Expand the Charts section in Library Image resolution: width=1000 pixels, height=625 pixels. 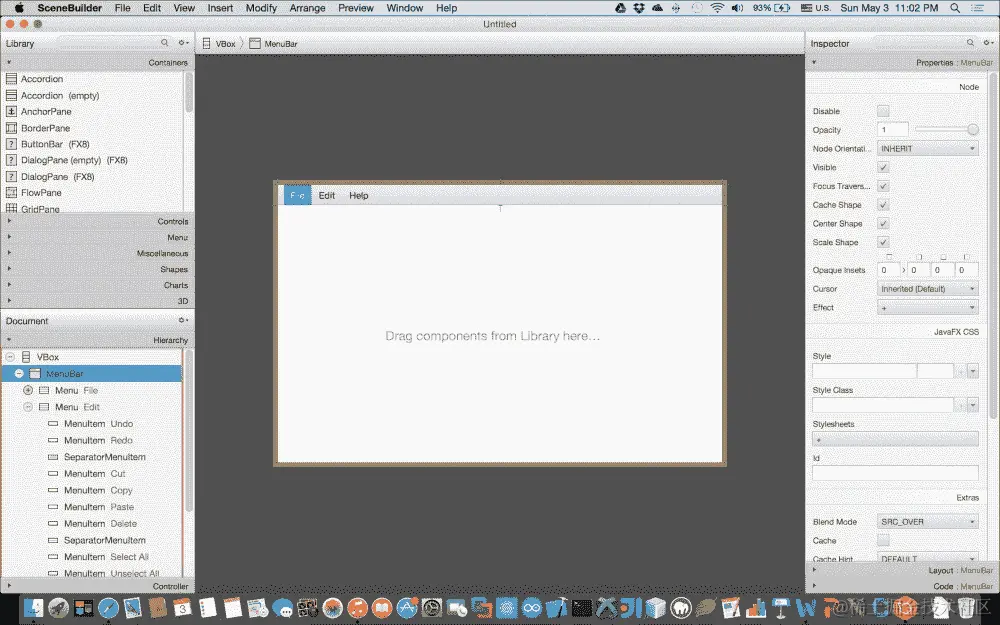tap(97, 285)
